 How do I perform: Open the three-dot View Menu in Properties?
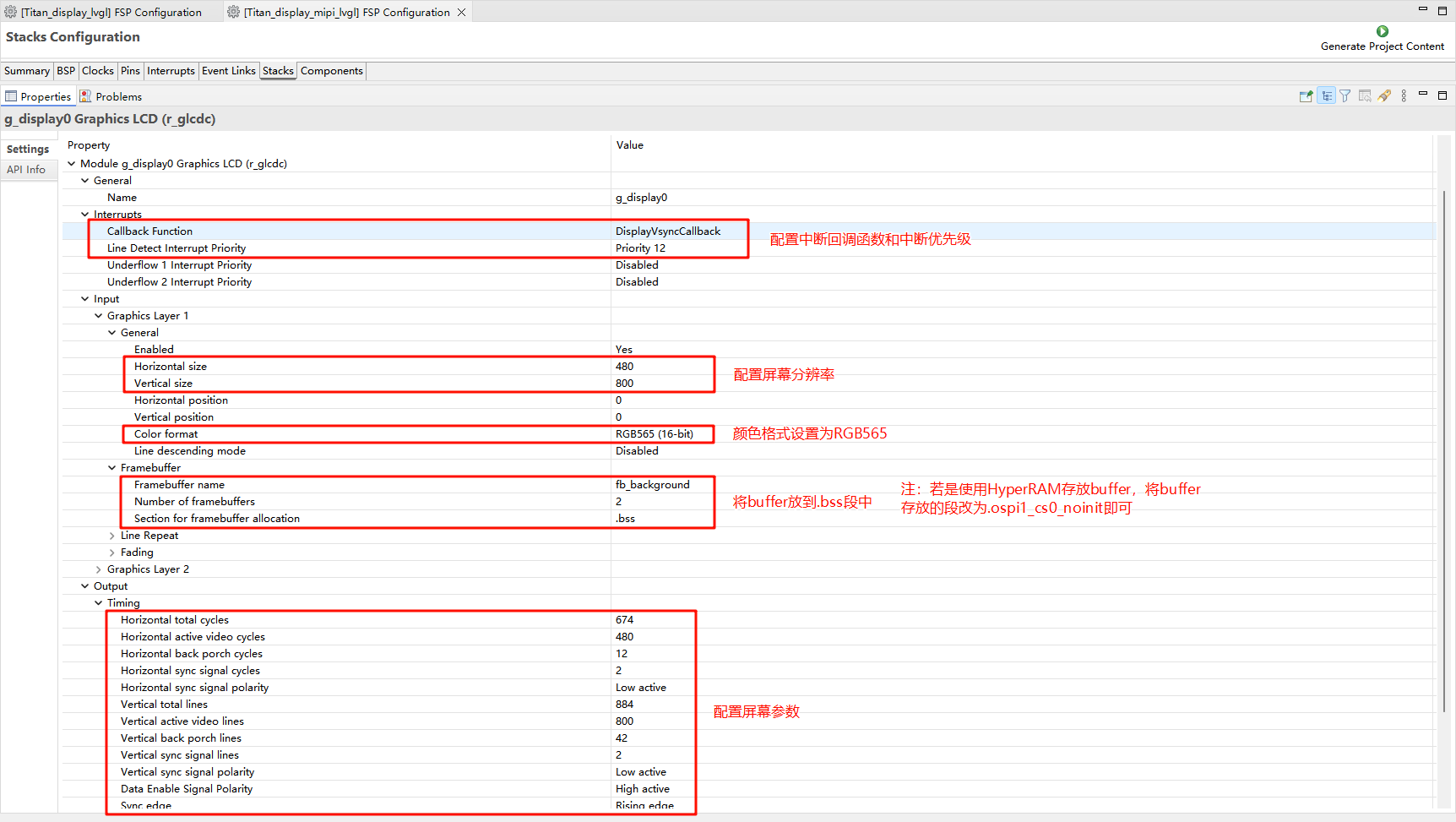[x=1404, y=96]
